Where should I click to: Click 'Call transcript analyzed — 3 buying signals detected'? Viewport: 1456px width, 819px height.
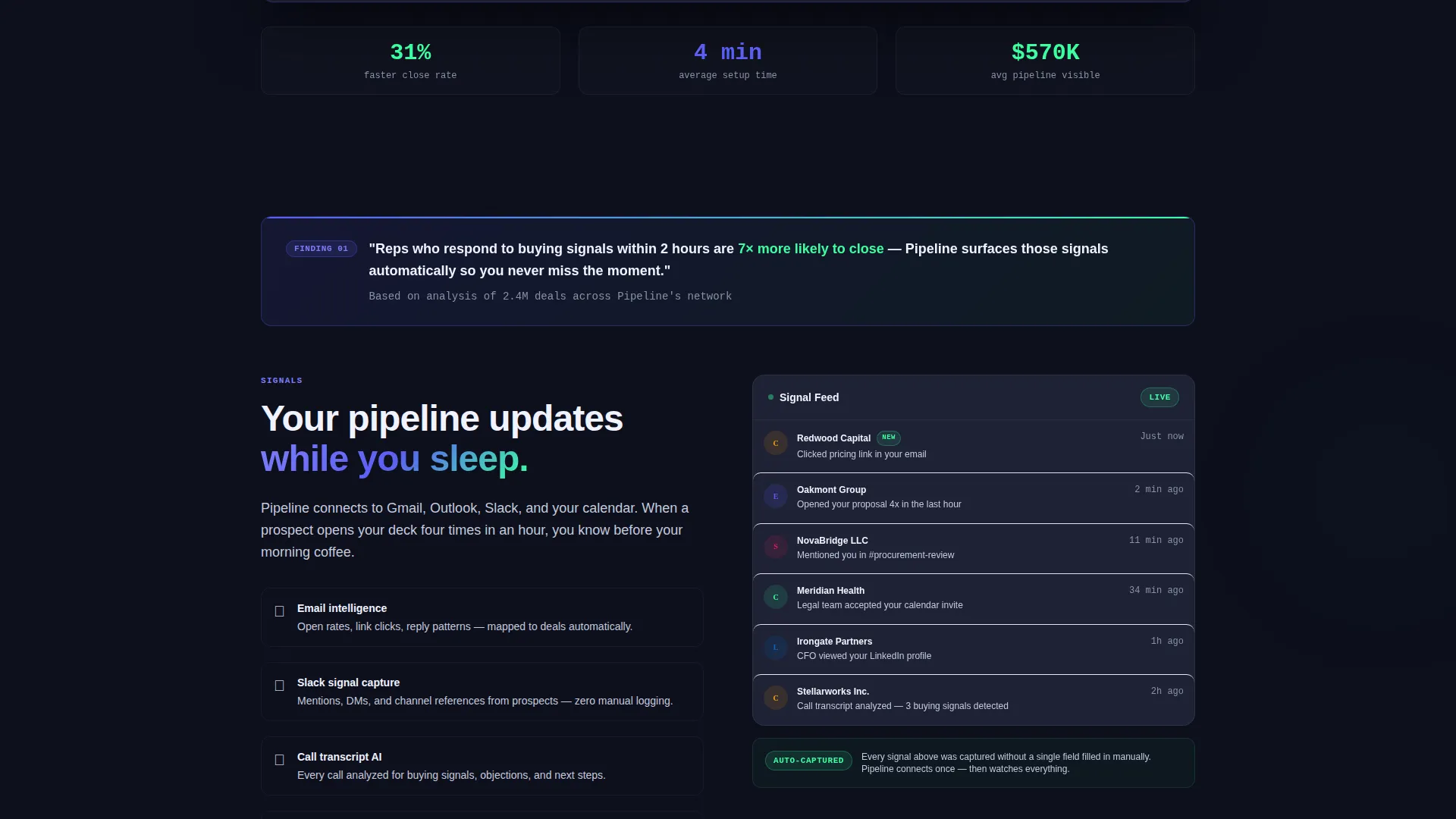pos(902,706)
